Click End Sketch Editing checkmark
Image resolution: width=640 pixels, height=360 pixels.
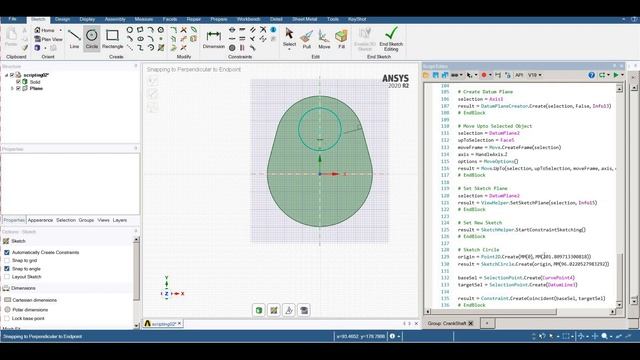[x=391, y=38]
